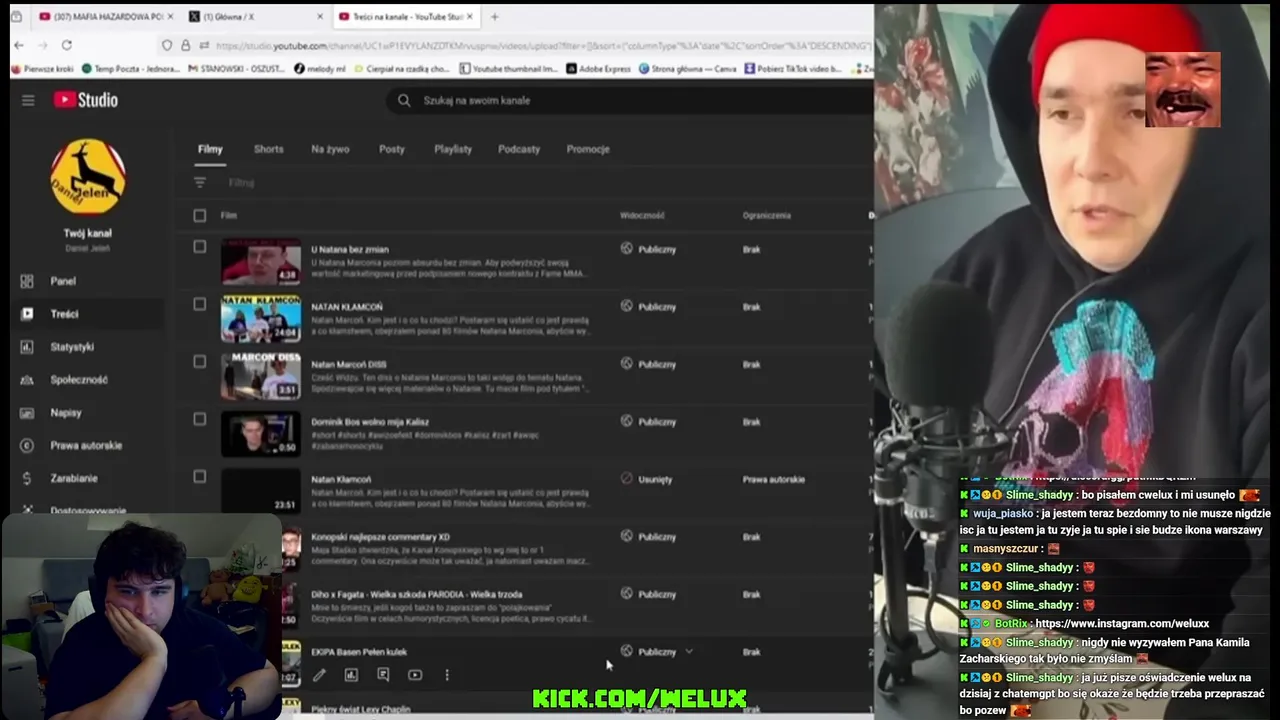The width and height of the screenshot is (1280, 720).
Task: Click the 'U Natana bez zmian' video title
Action: [x=350, y=249]
